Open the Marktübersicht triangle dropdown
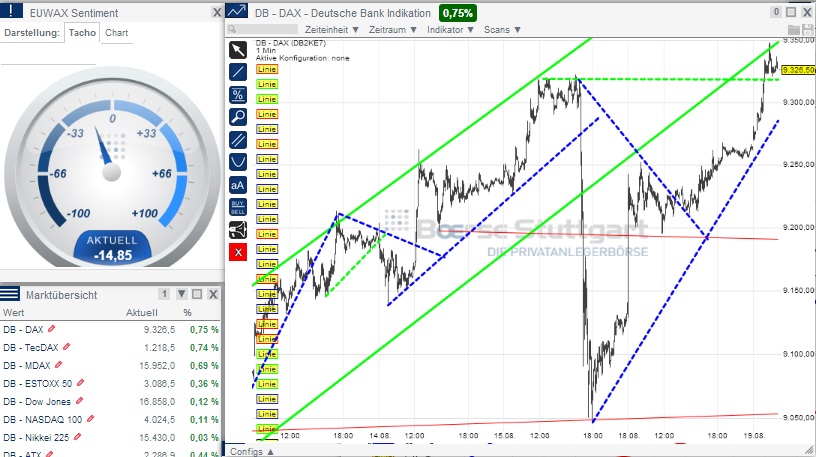 (x=181, y=294)
